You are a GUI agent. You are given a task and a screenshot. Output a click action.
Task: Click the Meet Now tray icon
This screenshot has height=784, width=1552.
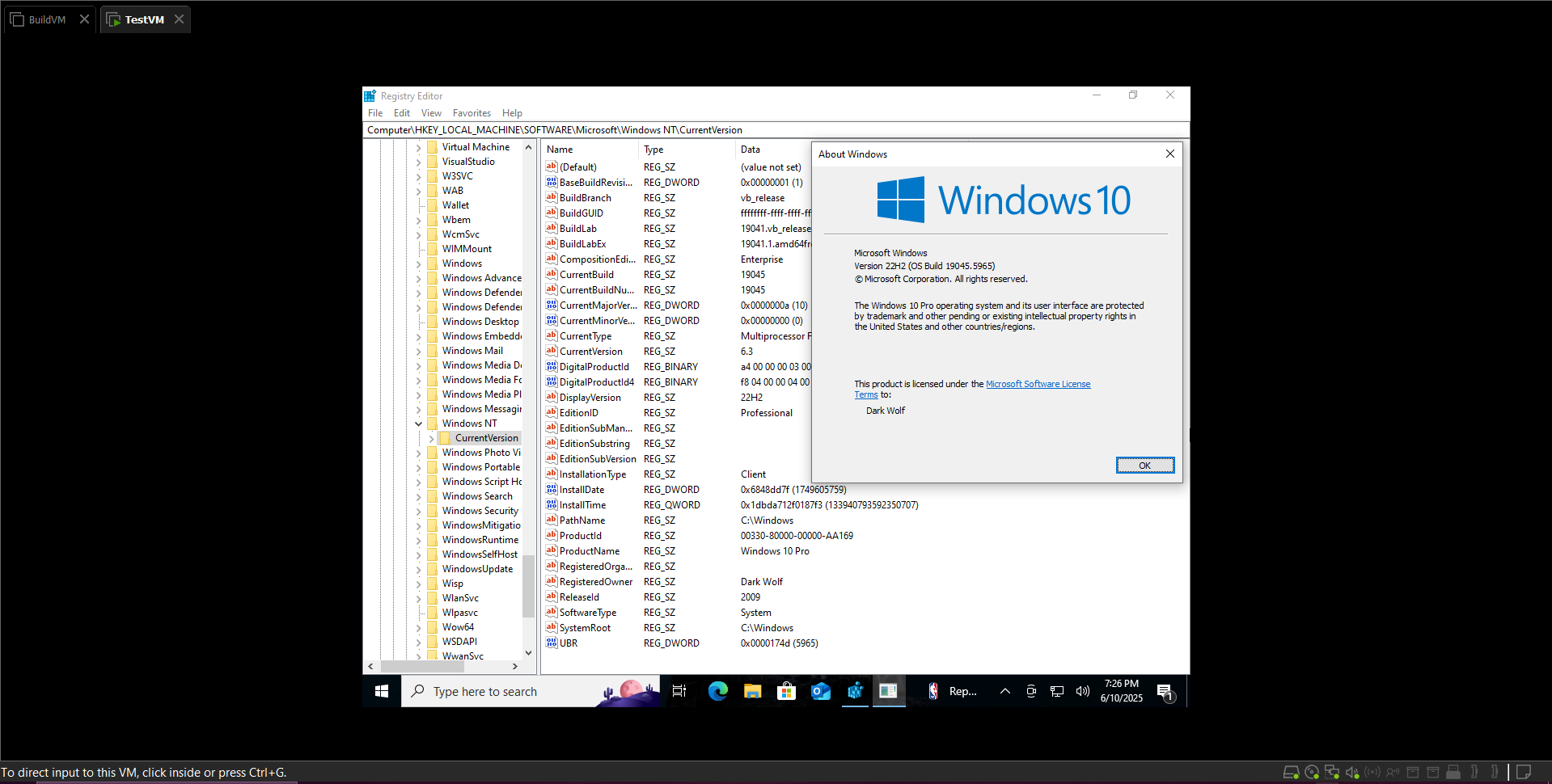pyautogui.click(x=1031, y=691)
